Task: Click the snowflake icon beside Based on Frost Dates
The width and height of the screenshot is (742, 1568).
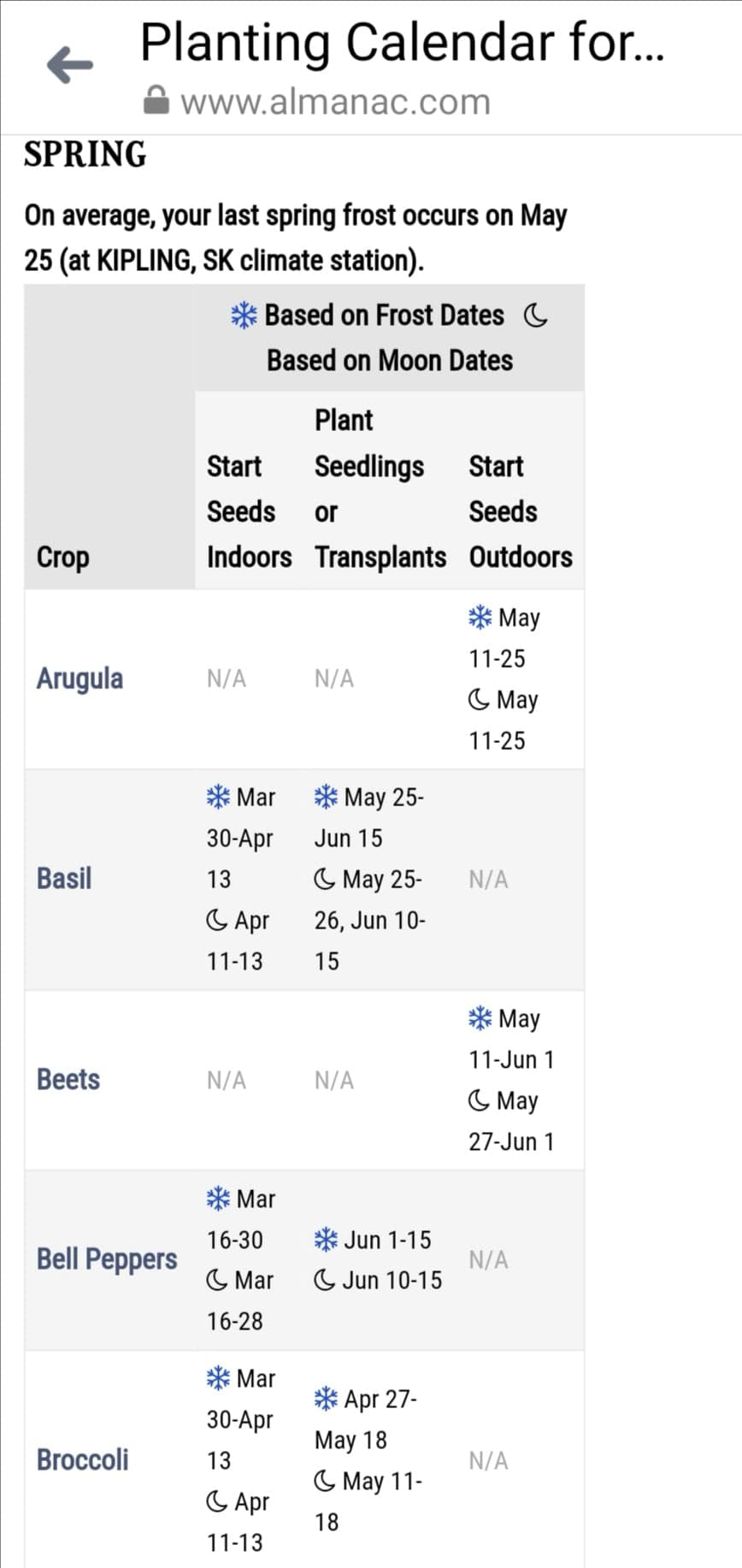Action: [x=244, y=315]
